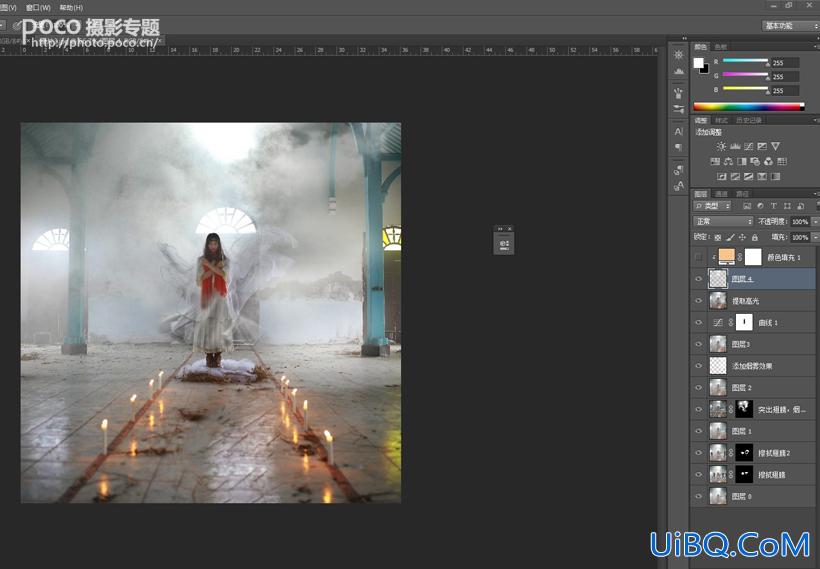Toggle lock position (move icon)
The width and height of the screenshot is (820, 569).
point(743,237)
